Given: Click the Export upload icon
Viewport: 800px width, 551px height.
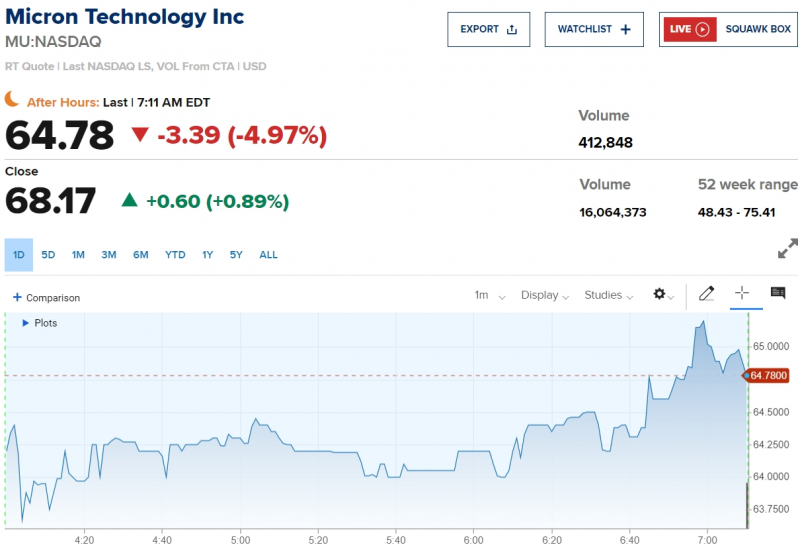Looking at the screenshot, I should click(513, 30).
